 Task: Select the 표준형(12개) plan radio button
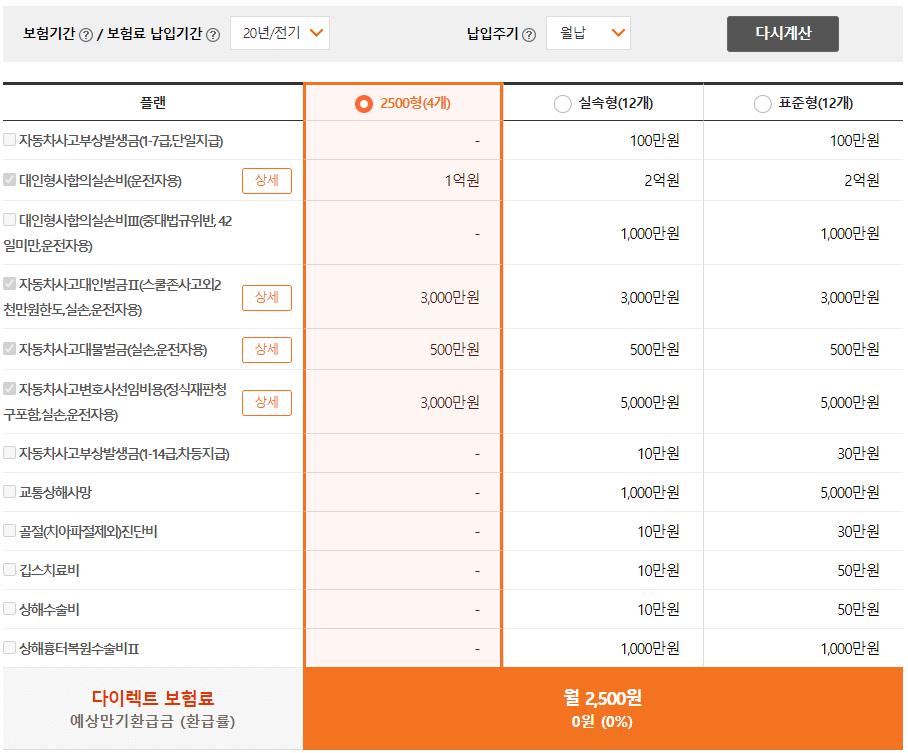(763, 104)
